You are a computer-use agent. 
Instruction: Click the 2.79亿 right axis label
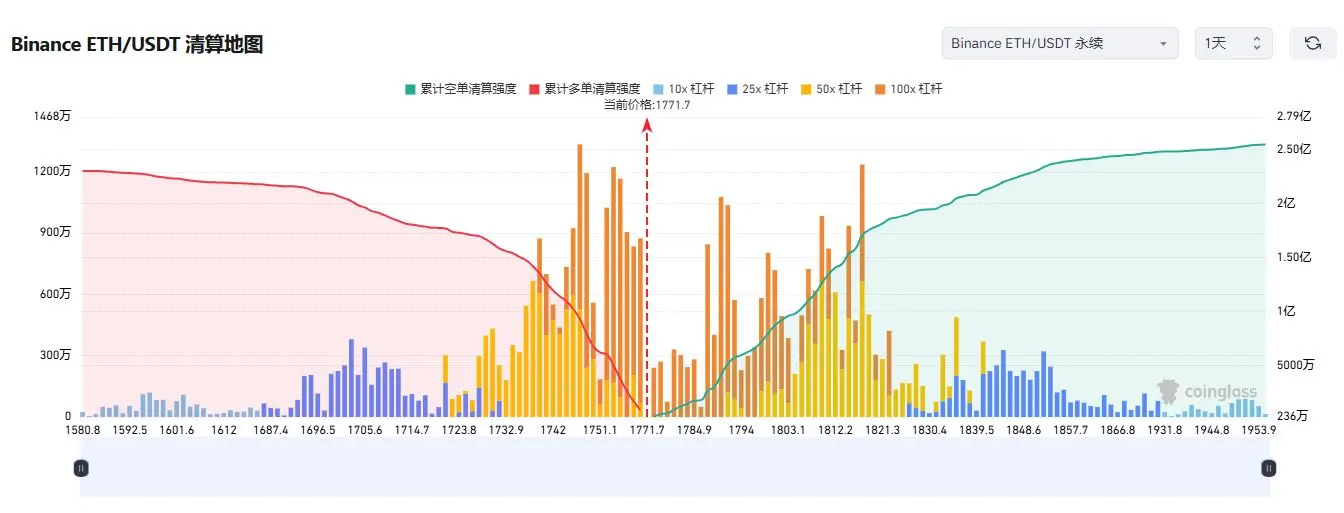pos(1294,116)
